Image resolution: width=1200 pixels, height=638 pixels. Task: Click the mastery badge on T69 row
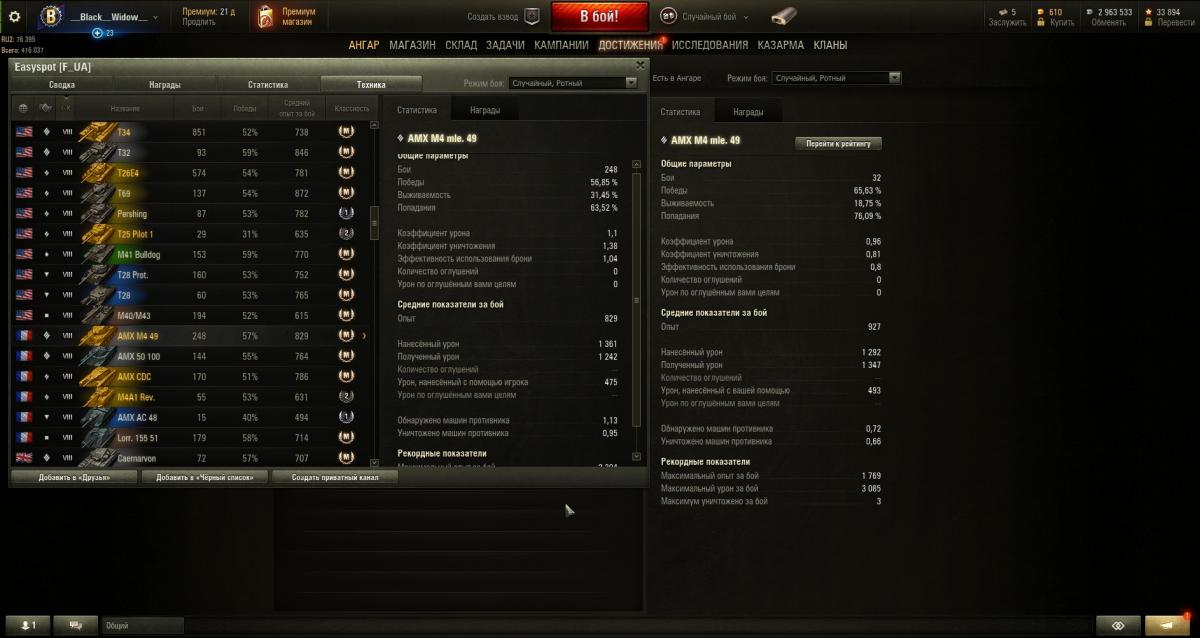click(x=346, y=192)
